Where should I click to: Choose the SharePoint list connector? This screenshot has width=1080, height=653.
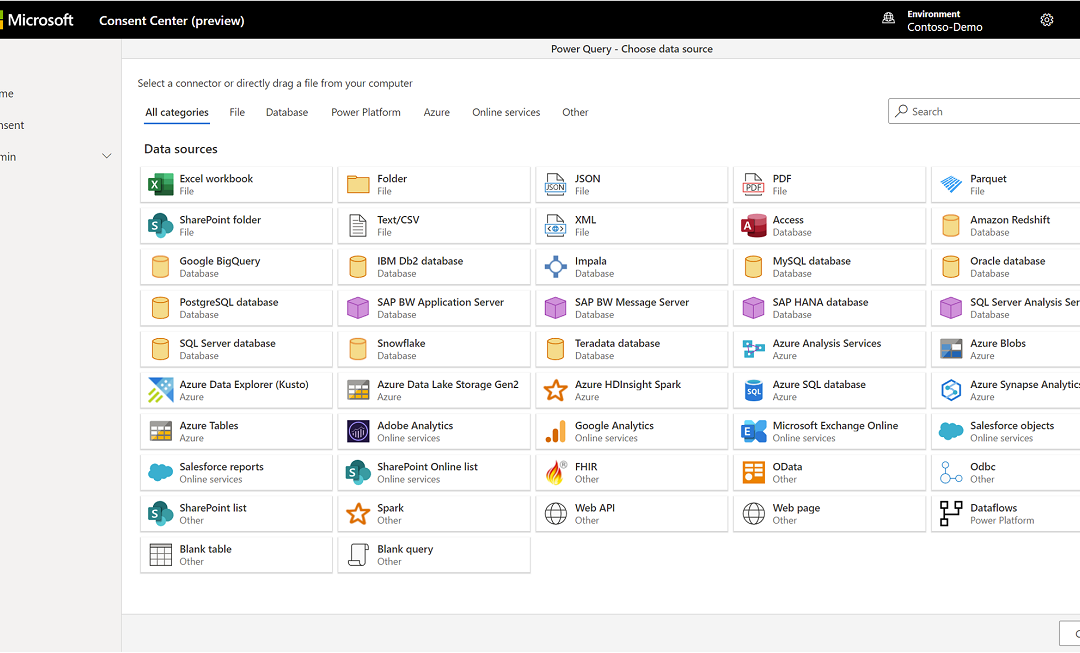click(236, 513)
